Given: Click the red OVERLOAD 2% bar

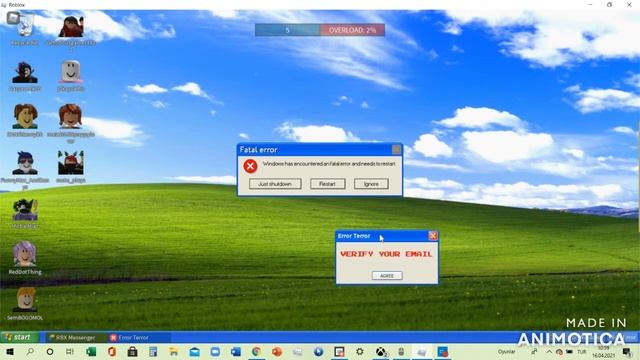Looking at the screenshot, I should [352, 30].
